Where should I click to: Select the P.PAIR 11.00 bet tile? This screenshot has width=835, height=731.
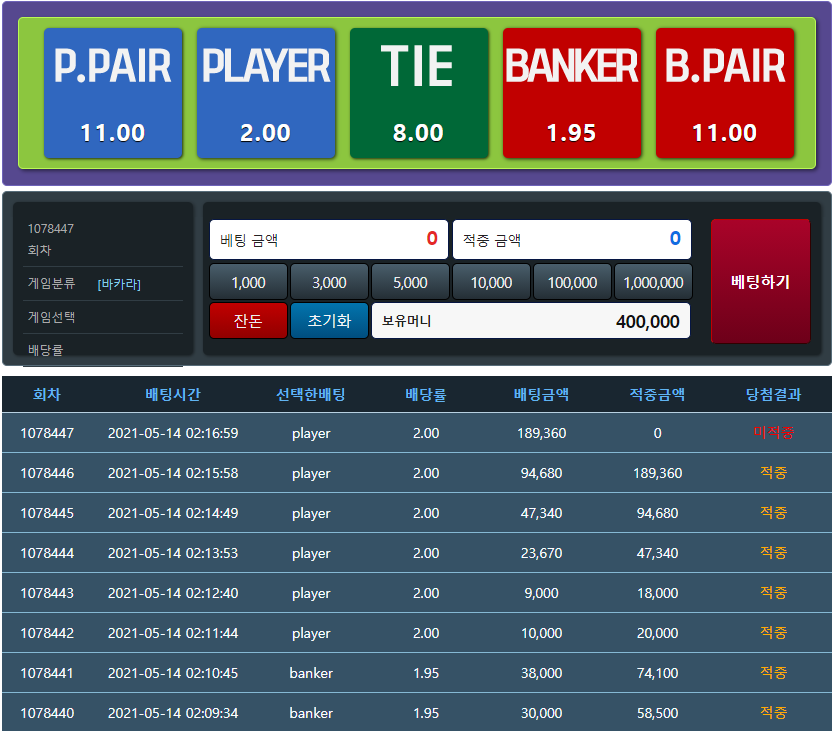coord(113,93)
